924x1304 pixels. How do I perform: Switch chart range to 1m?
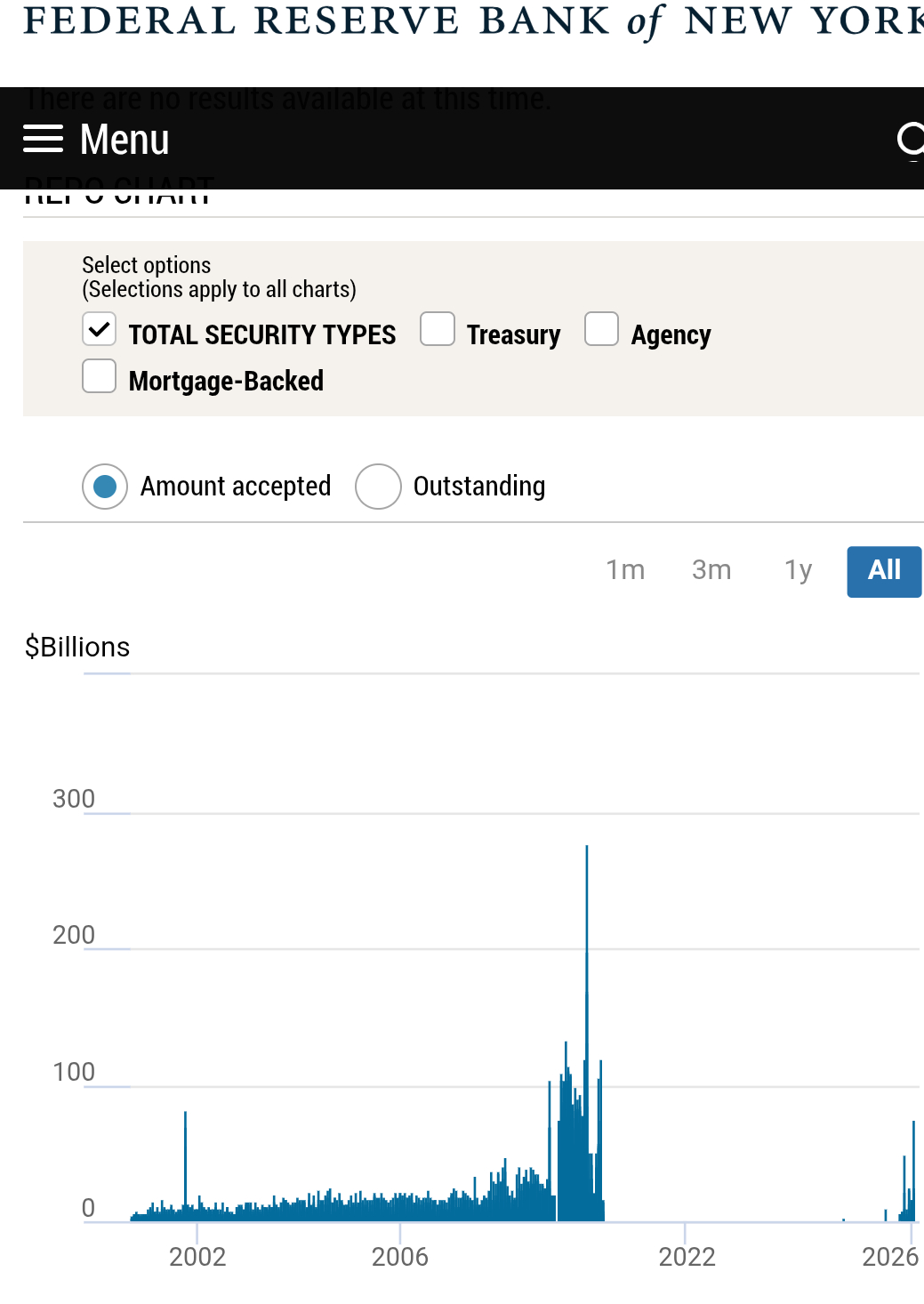(625, 570)
